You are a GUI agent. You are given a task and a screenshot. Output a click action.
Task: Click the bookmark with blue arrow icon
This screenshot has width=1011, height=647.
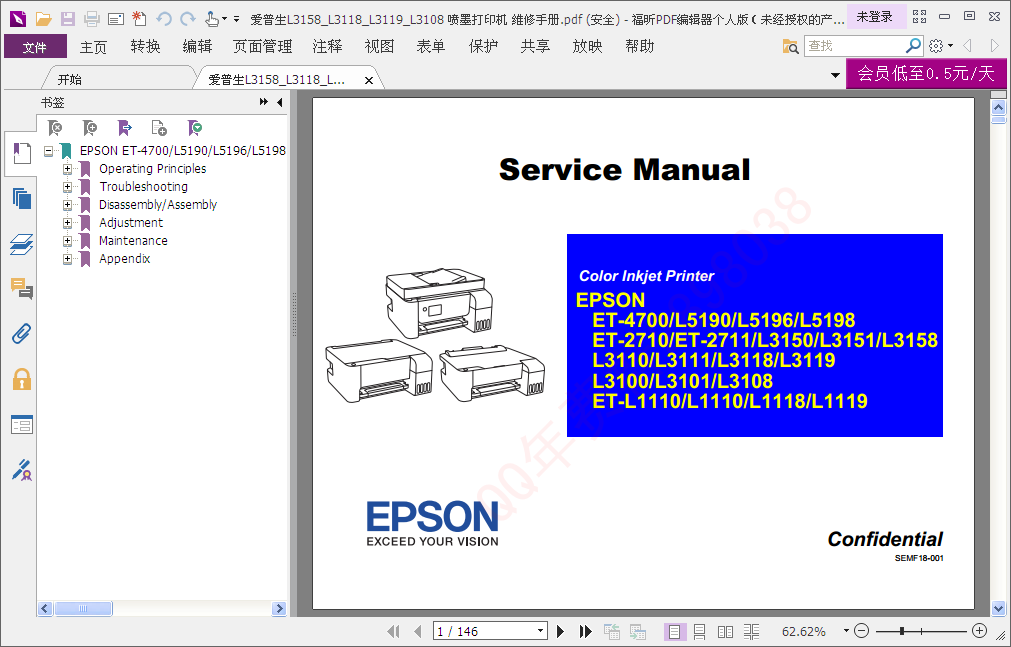(x=124, y=128)
